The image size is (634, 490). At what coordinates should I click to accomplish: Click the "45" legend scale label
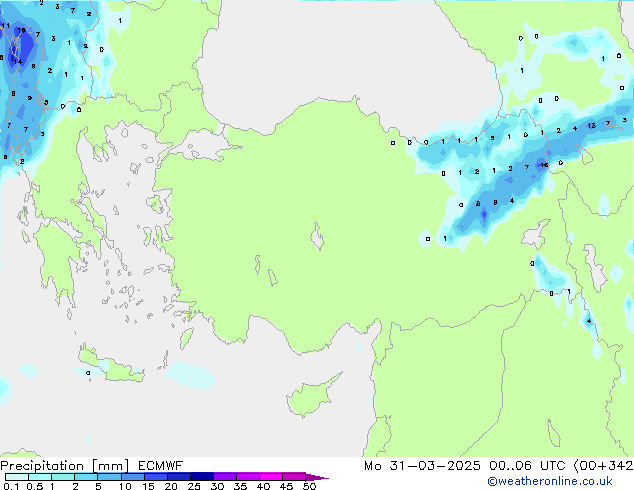[286, 486]
